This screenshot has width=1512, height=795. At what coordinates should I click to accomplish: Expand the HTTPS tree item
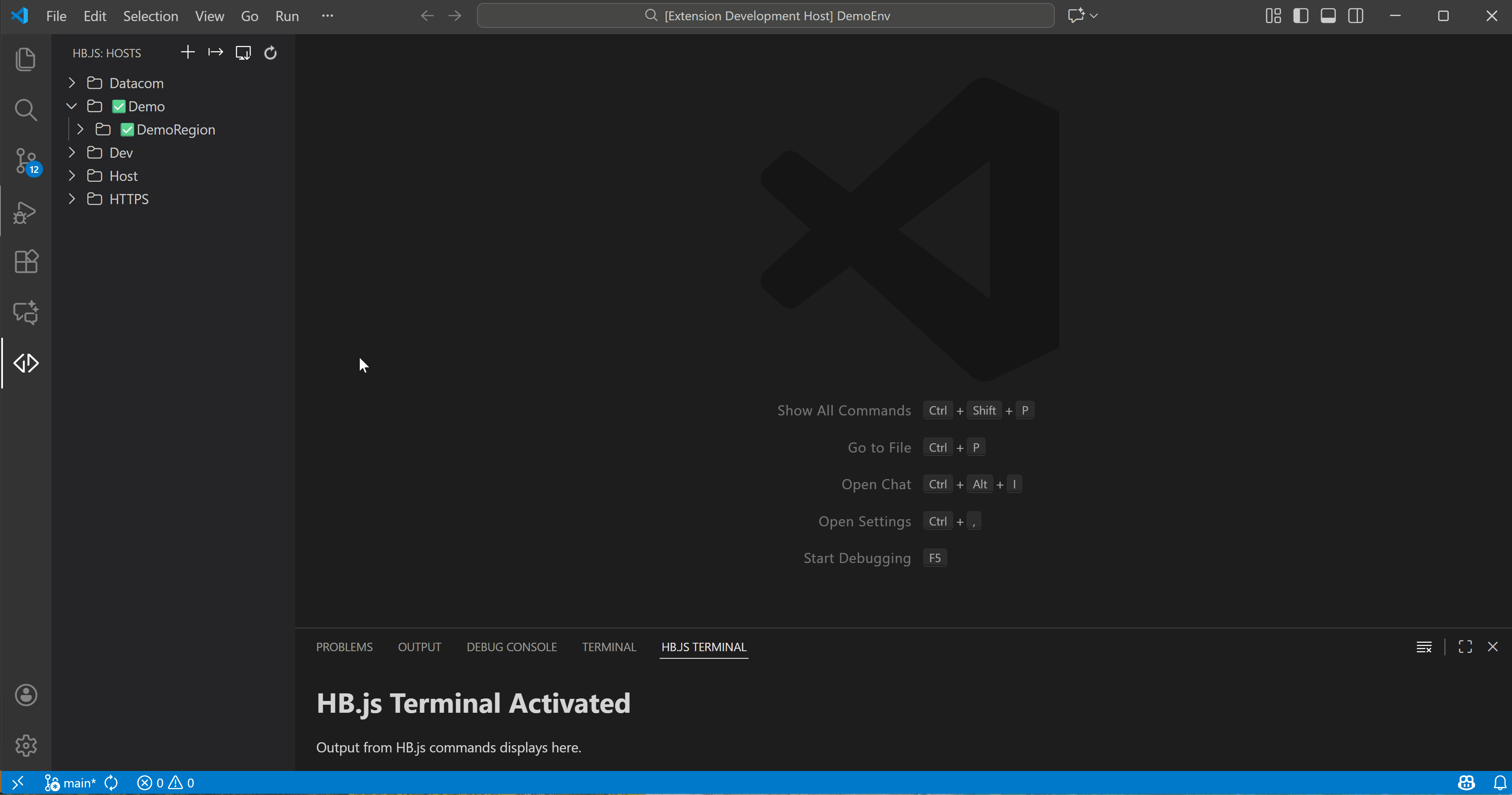[71, 199]
